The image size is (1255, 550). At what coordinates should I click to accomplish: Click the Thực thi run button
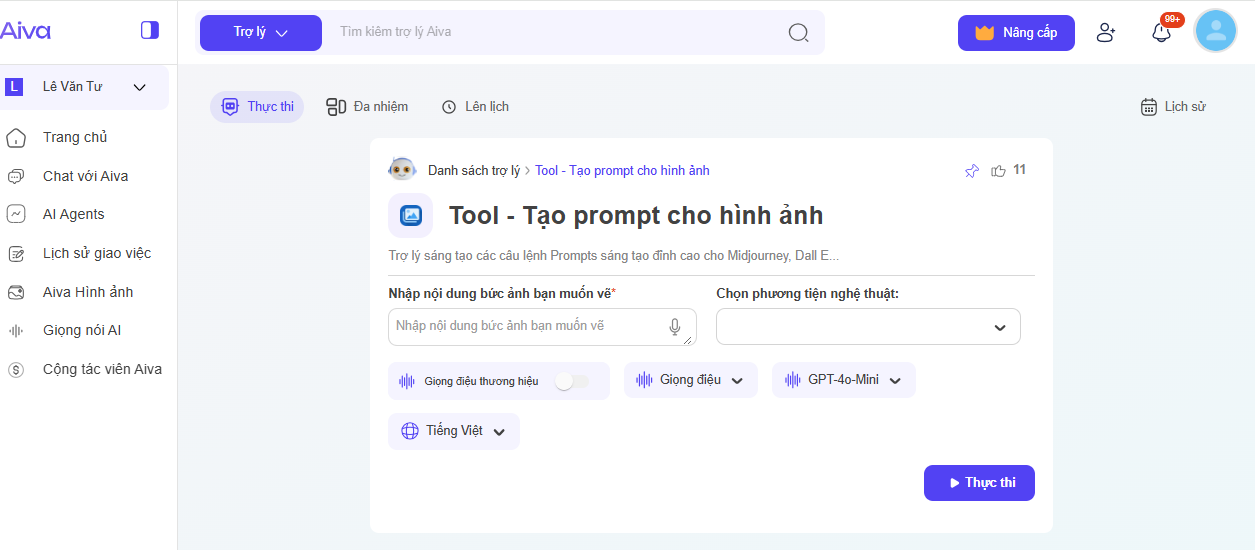pyautogui.click(x=978, y=483)
